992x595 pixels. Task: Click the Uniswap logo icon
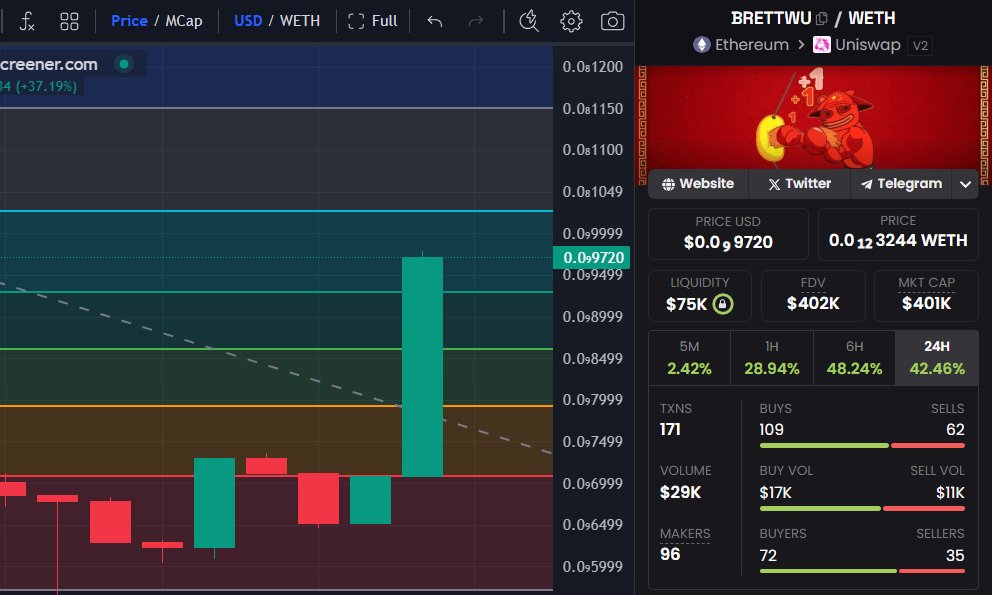pyautogui.click(x=821, y=45)
